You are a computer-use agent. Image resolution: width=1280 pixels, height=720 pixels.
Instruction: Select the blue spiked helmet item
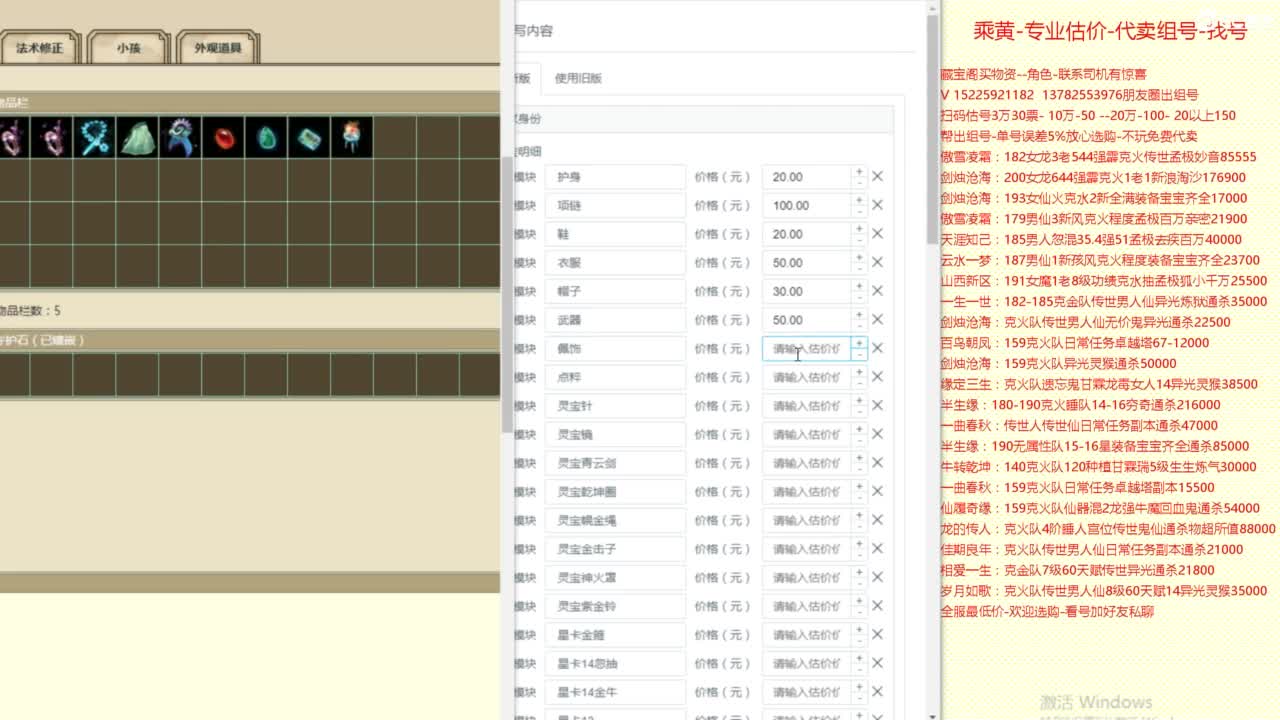(181, 137)
